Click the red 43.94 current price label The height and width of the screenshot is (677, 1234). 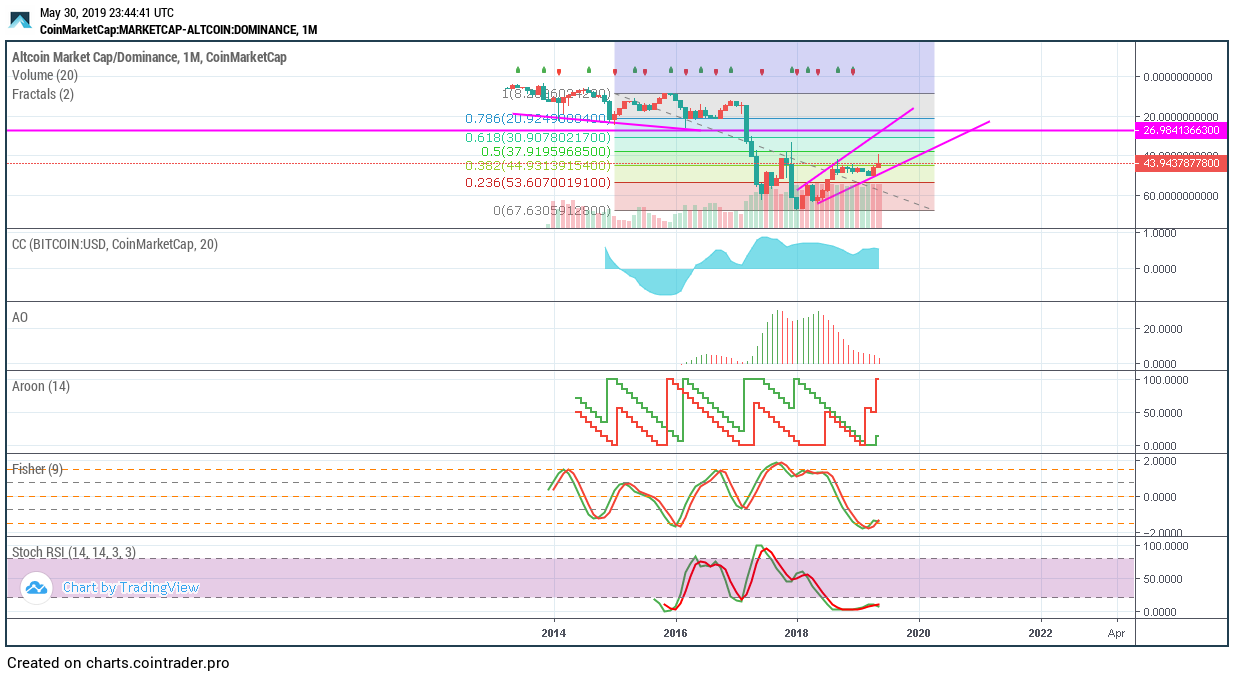click(x=1181, y=163)
